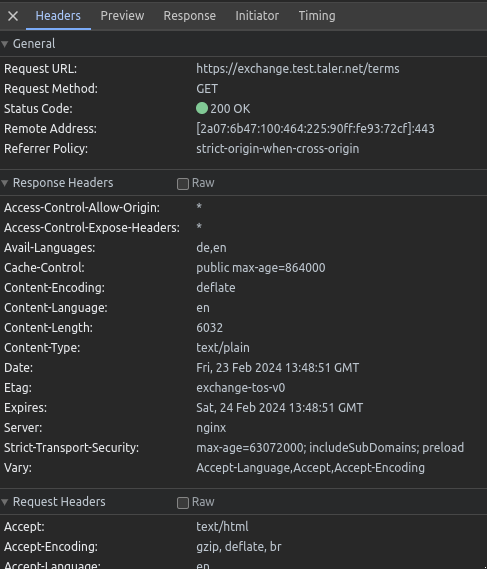The image size is (487, 569).
Task: Select the Initiator tab
Action: point(257,16)
